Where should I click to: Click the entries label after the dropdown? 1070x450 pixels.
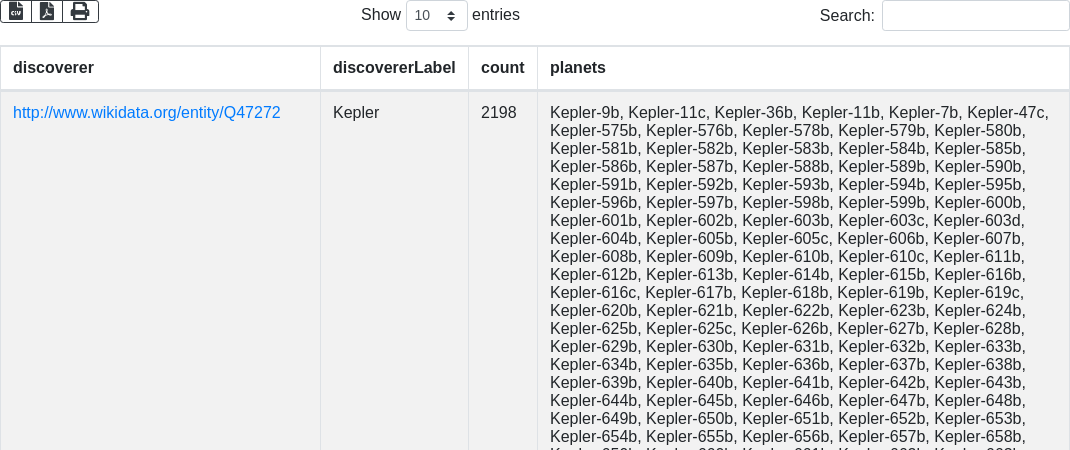[496, 15]
